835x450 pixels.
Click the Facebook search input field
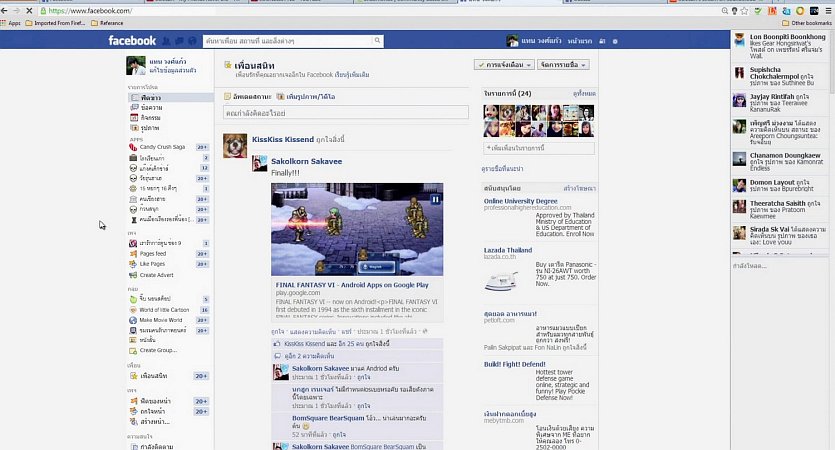[x=265, y=41]
